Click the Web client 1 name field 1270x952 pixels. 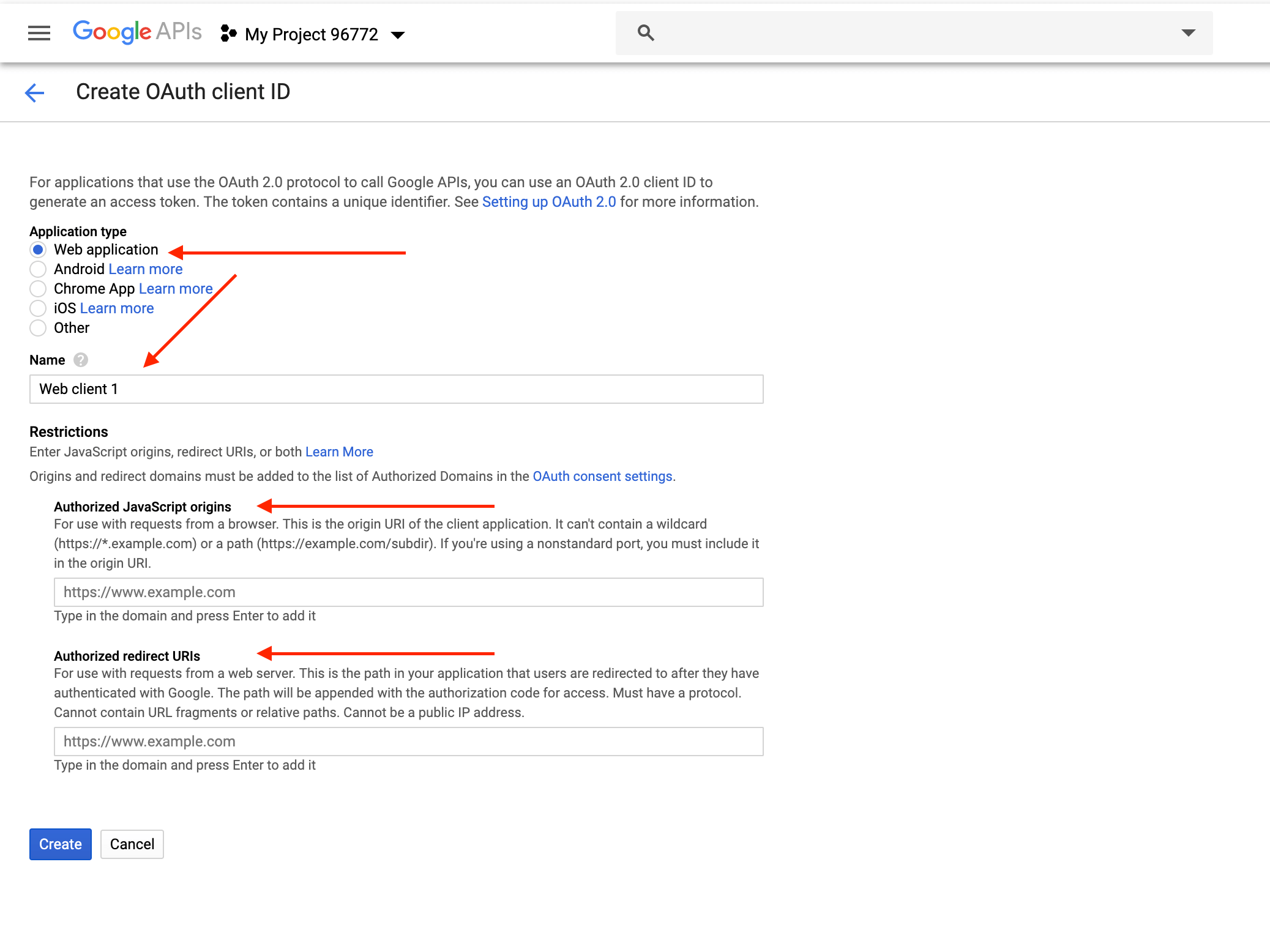tap(396, 389)
